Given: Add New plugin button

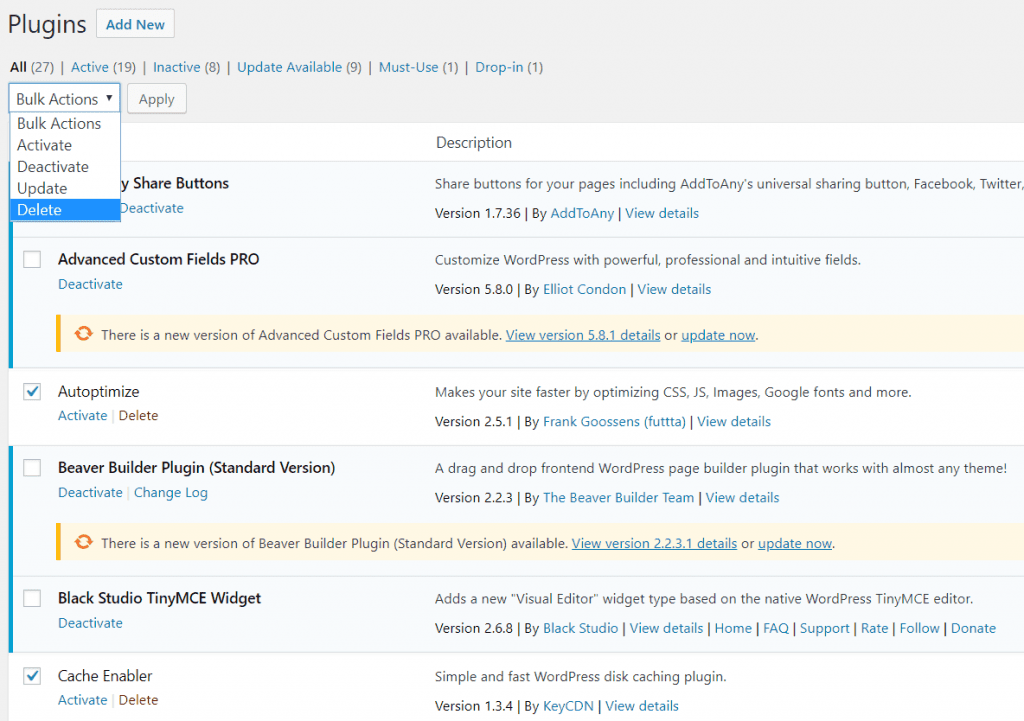Looking at the screenshot, I should pyautogui.click(x=135, y=24).
